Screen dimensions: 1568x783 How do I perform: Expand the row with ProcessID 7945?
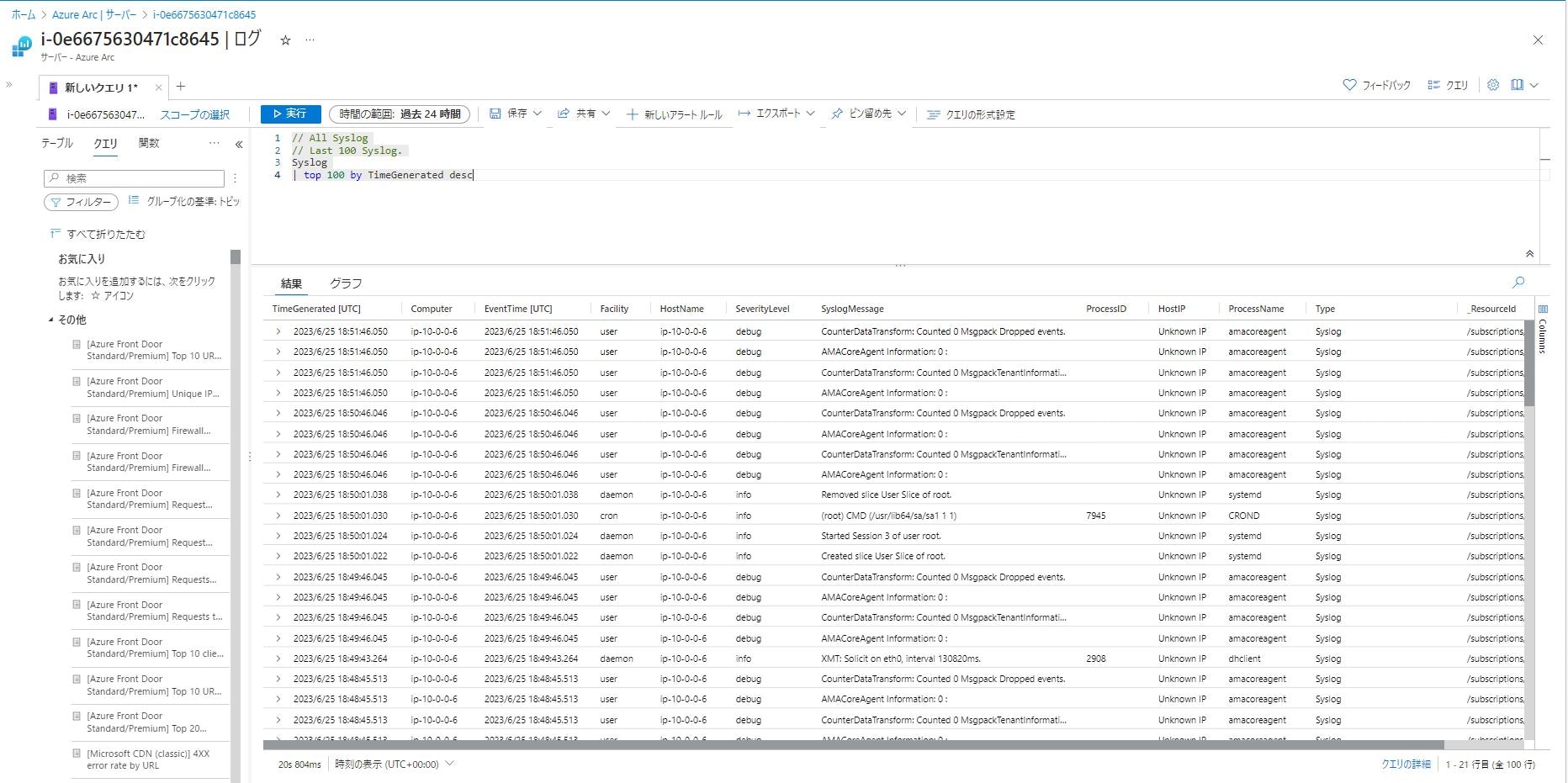tap(278, 516)
